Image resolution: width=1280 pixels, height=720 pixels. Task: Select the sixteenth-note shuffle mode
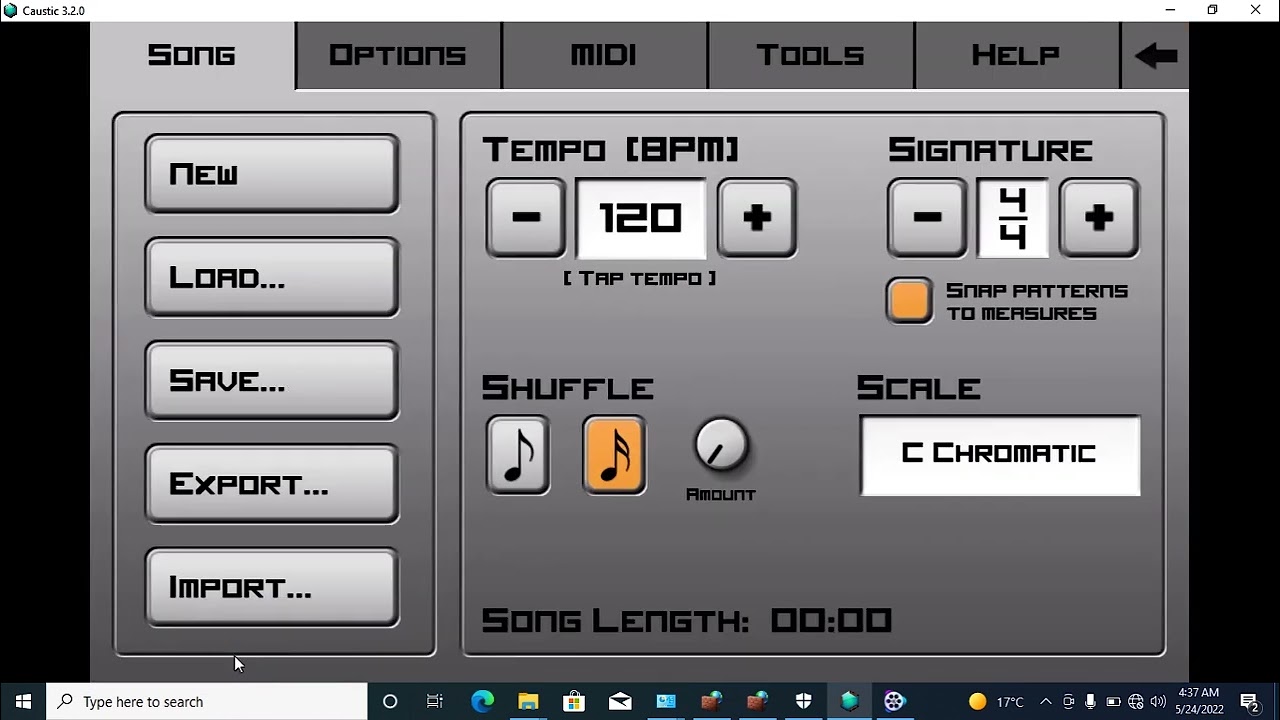(x=614, y=455)
